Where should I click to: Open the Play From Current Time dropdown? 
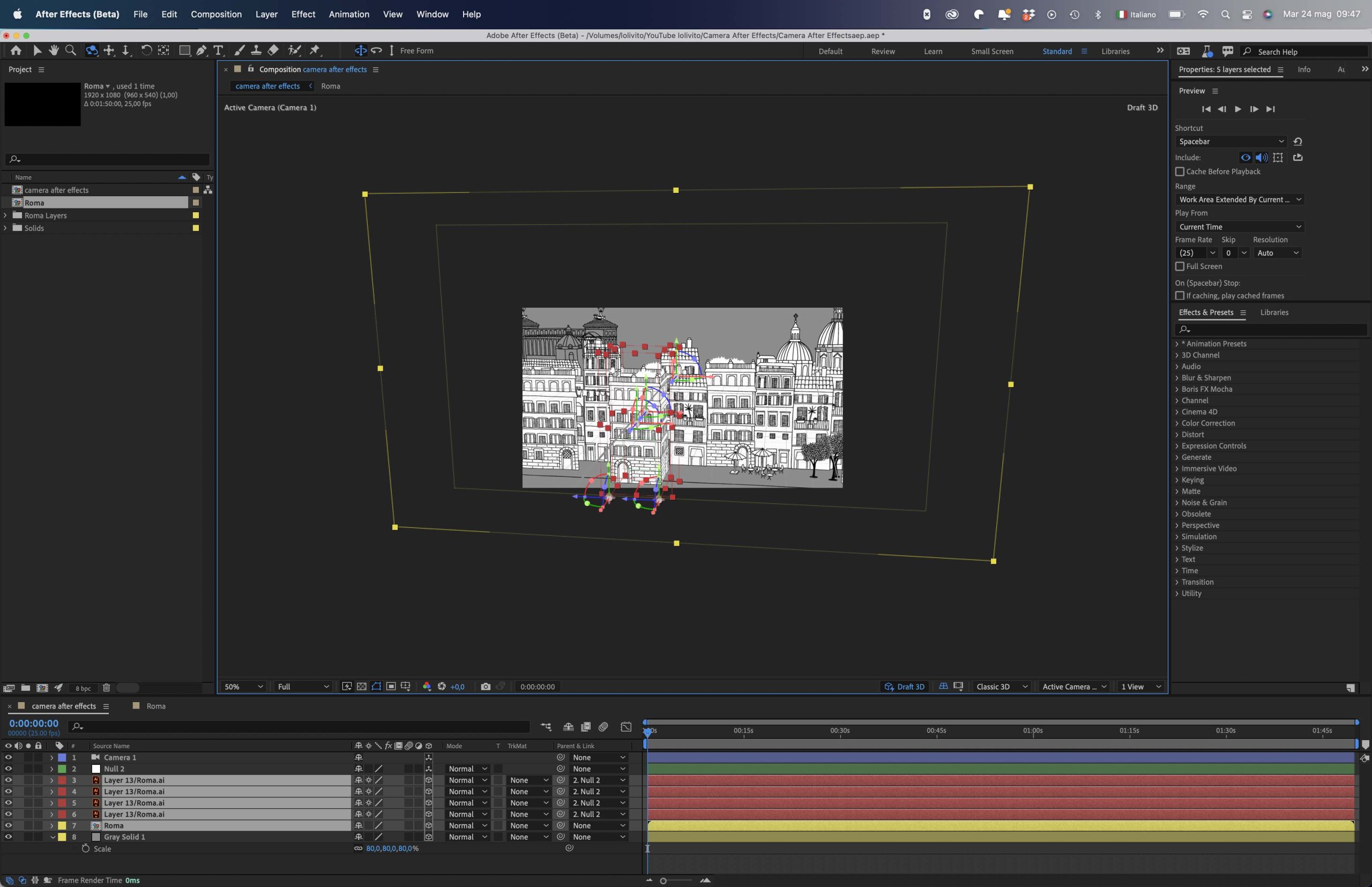tap(1240, 227)
